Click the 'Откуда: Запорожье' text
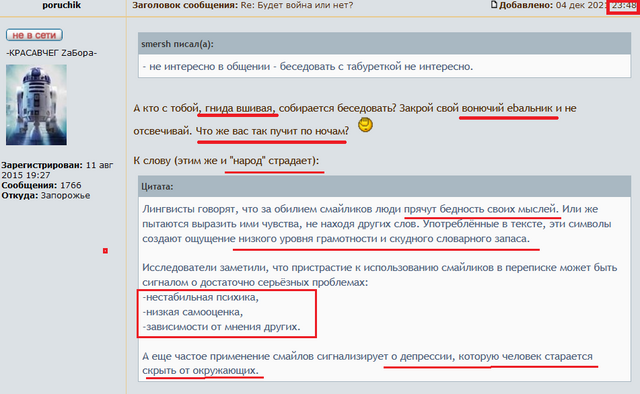Screen dimensions: 640x394 pyautogui.click(x=46, y=196)
